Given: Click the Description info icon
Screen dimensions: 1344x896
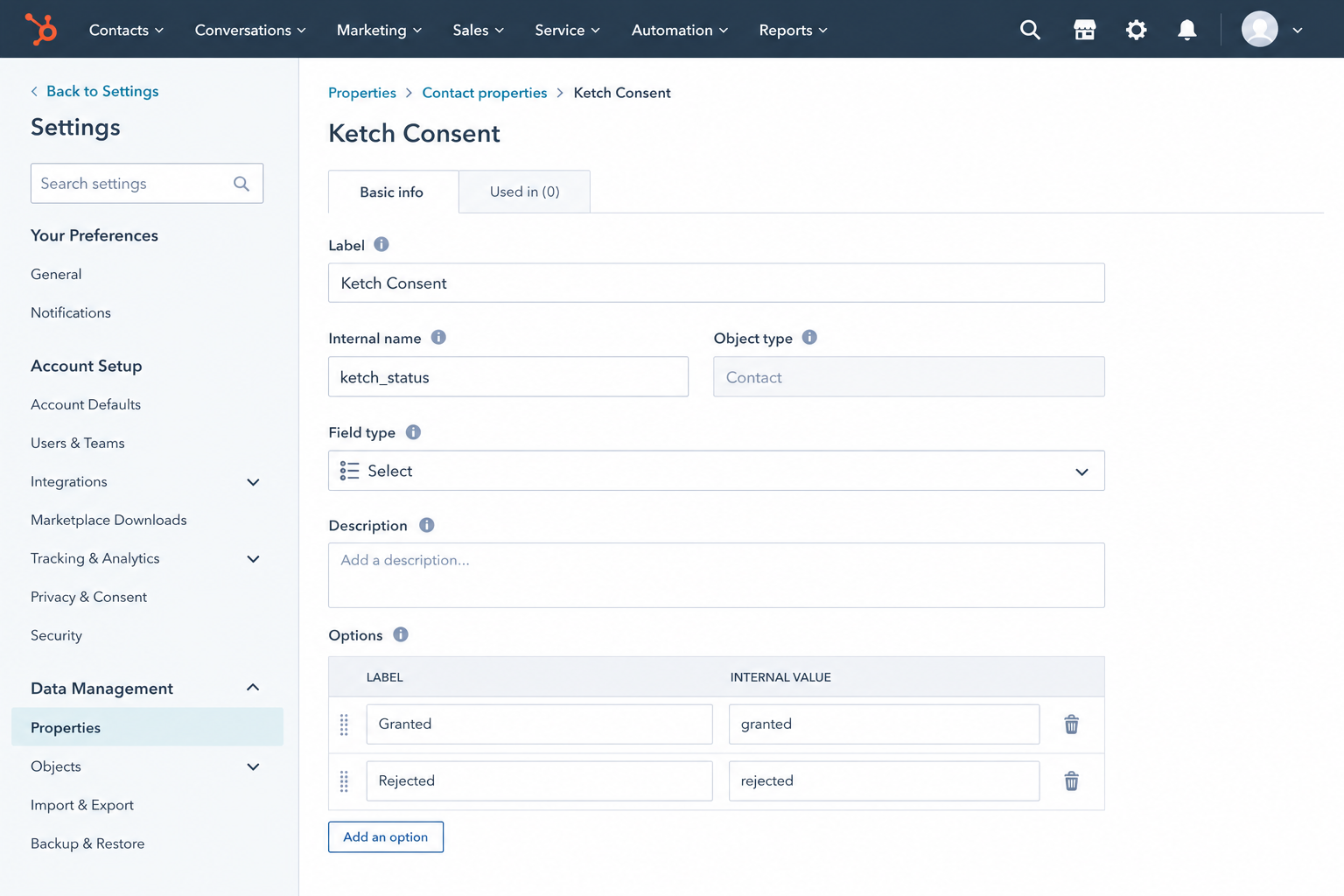Looking at the screenshot, I should pos(426,525).
